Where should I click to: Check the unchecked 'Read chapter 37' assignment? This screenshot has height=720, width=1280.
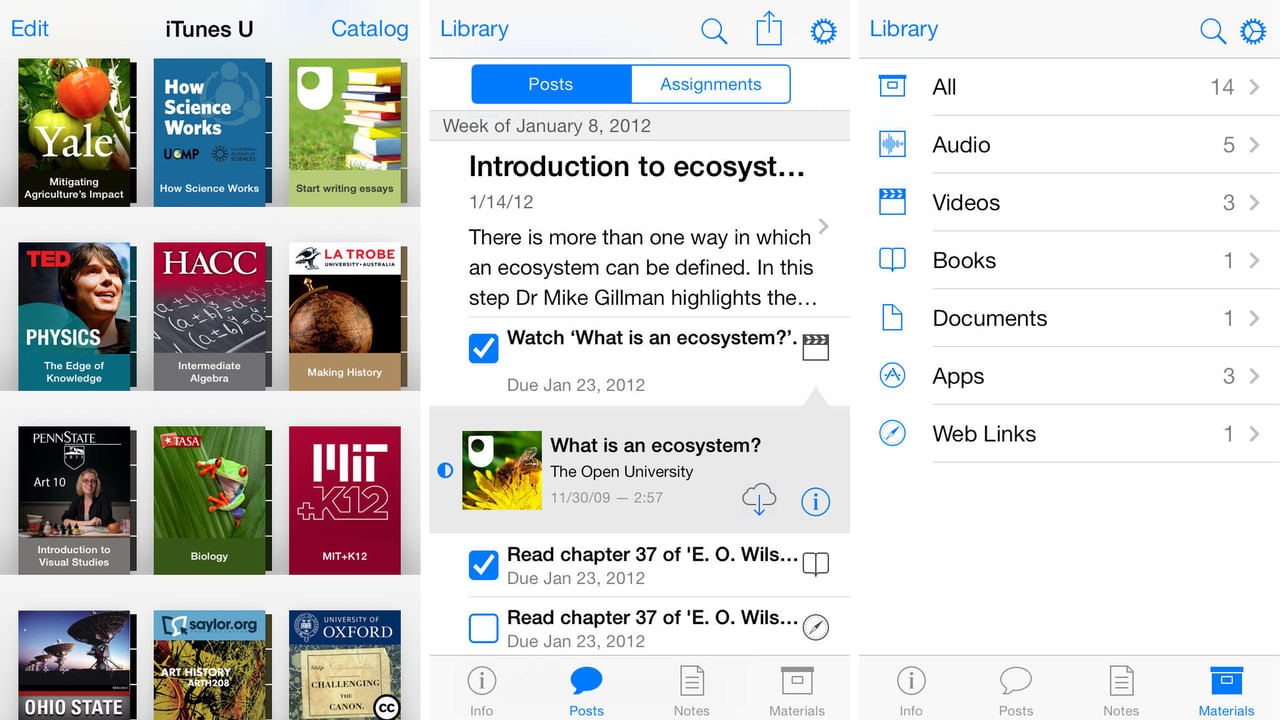483,627
